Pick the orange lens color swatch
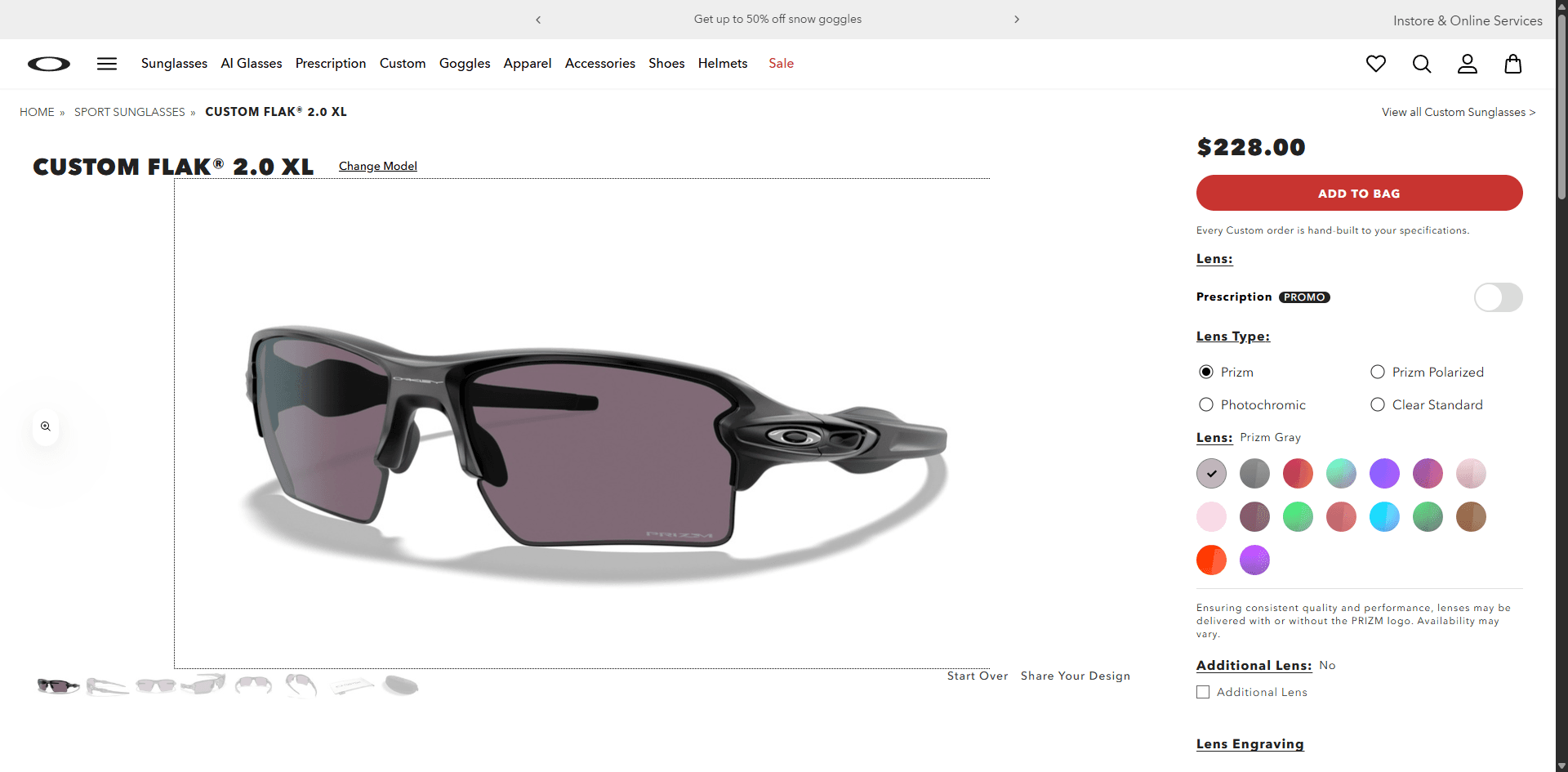Screen dimensions: 1568x772 click(1211, 560)
